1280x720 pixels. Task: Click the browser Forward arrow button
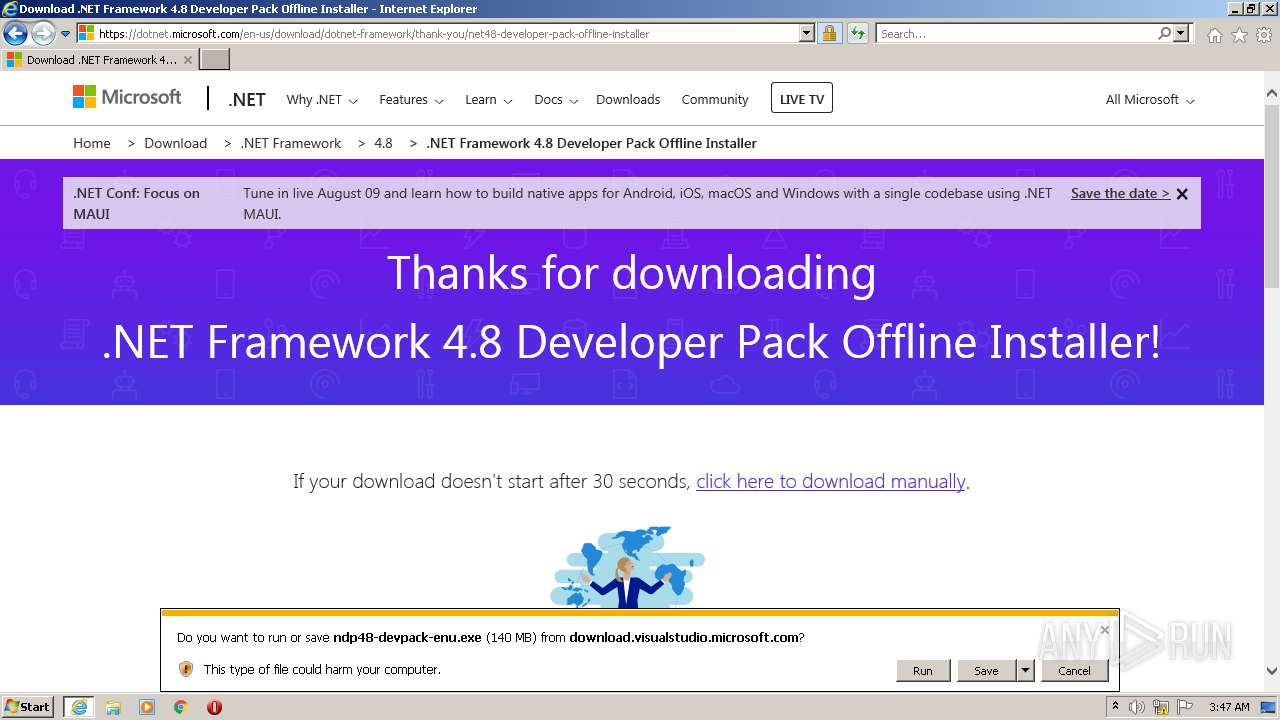pyautogui.click(x=43, y=33)
